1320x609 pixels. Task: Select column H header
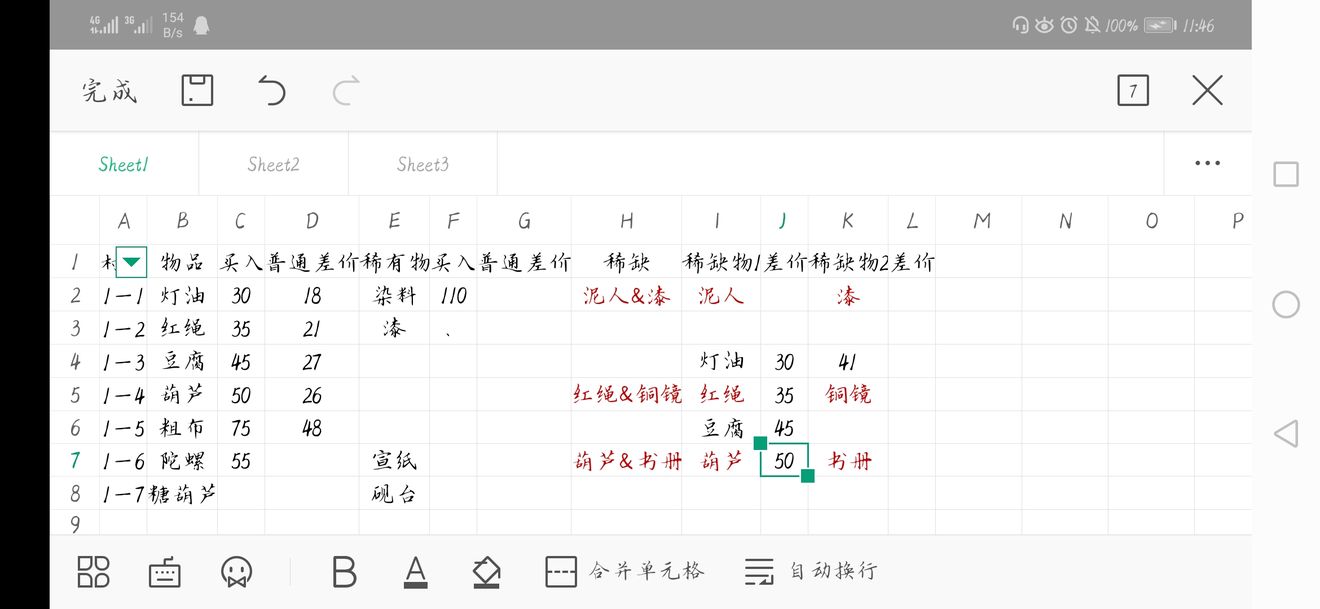coord(626,221)
